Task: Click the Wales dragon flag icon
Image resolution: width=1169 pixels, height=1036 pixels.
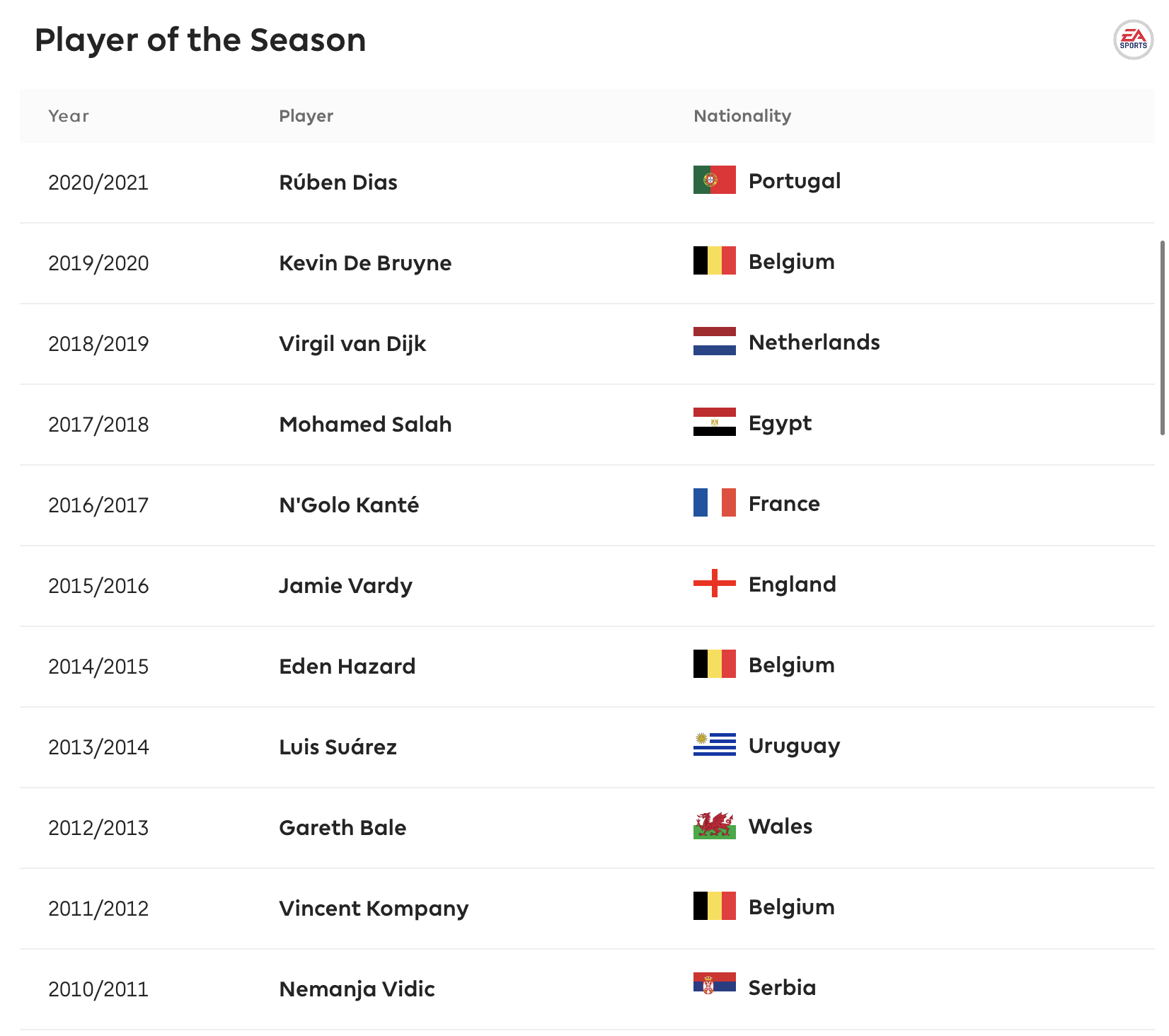Action: point(714,825)
